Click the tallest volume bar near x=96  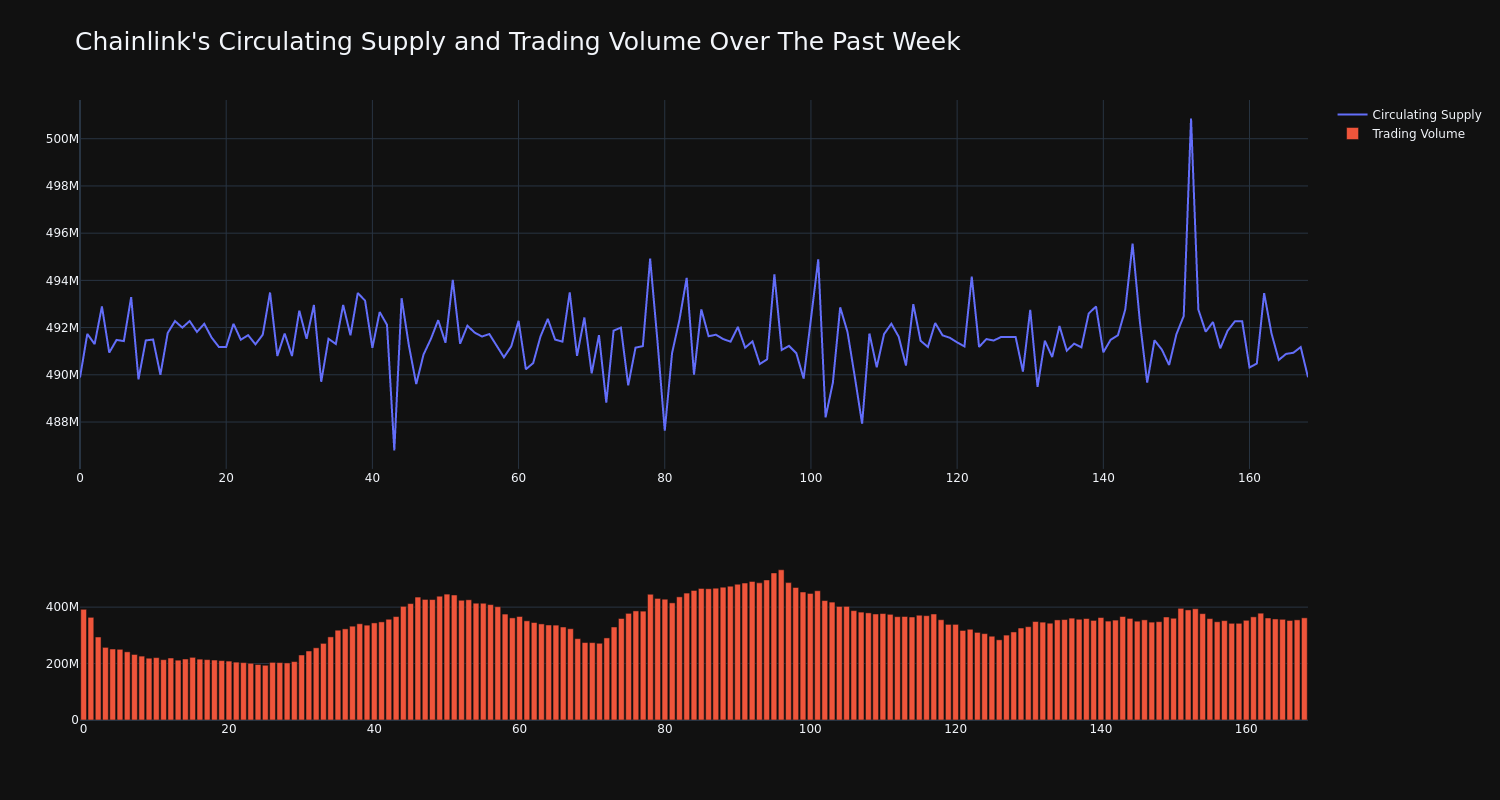781,645
